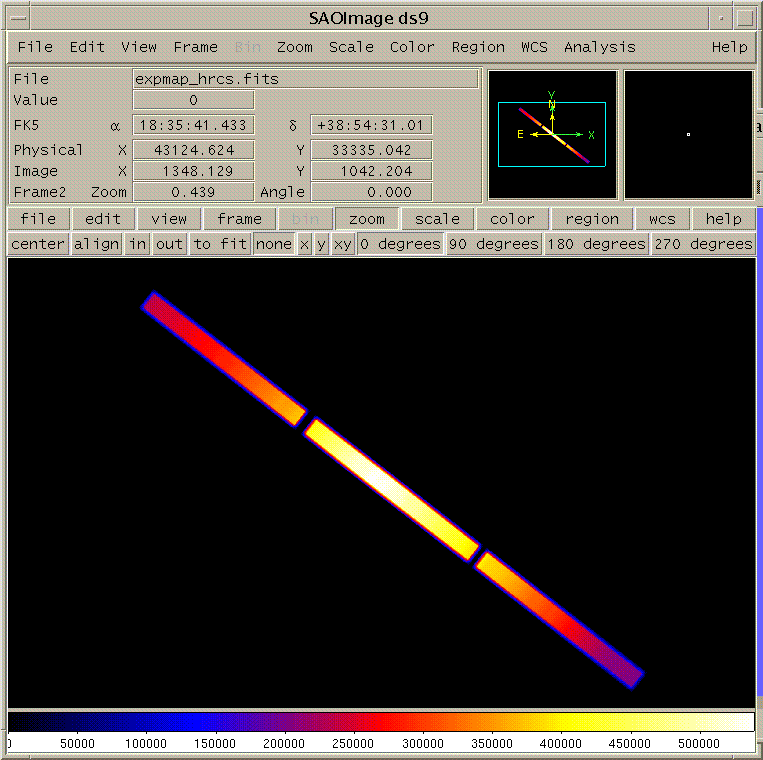The image size is (763, 760).
Task: Open the Frame menu
Action: (x=196, y=47)
